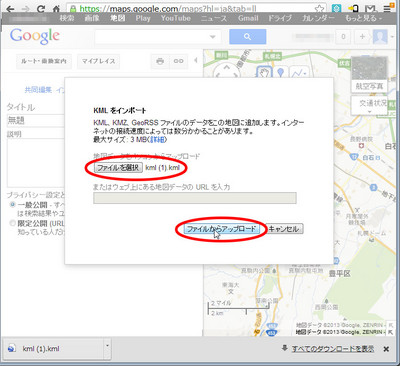
Task: Show all downloads link
Action: (333, 349)
